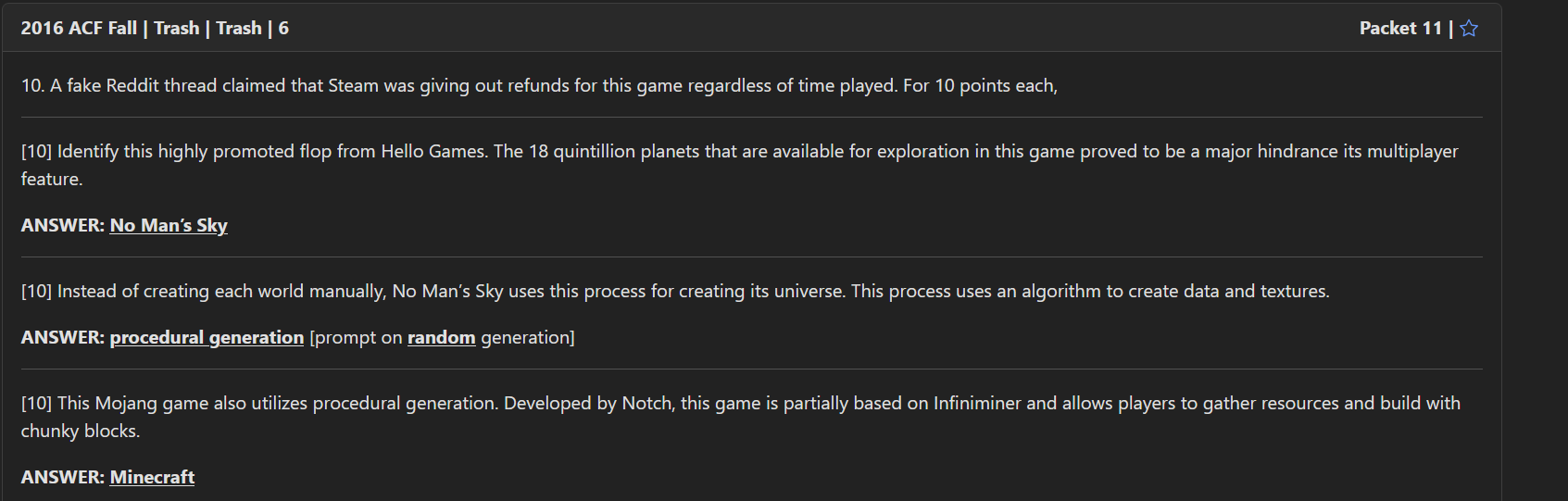Click the "2016 ACF Fall" header title
1568x501 pixels.
point(79,29)
